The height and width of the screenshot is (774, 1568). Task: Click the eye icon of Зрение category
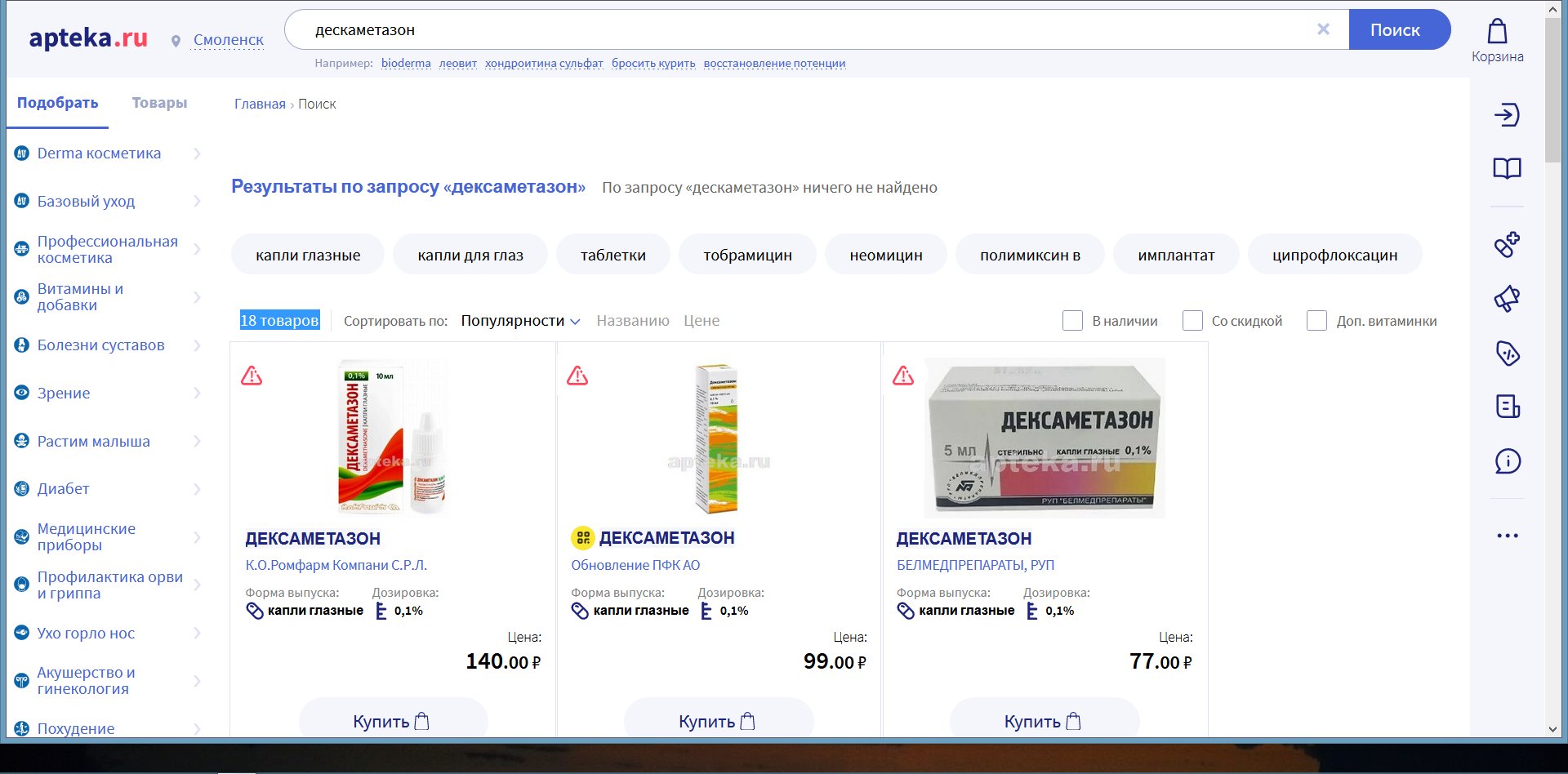22,393
